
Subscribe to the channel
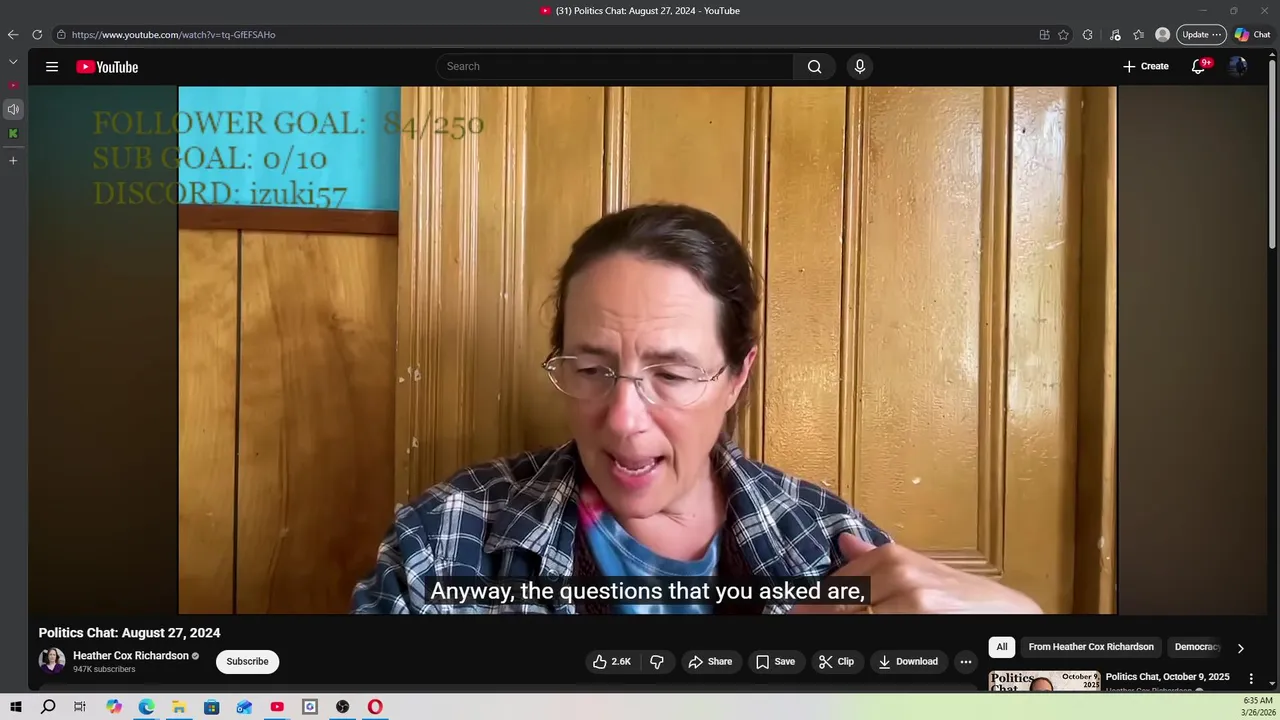[x=247, y=661]
